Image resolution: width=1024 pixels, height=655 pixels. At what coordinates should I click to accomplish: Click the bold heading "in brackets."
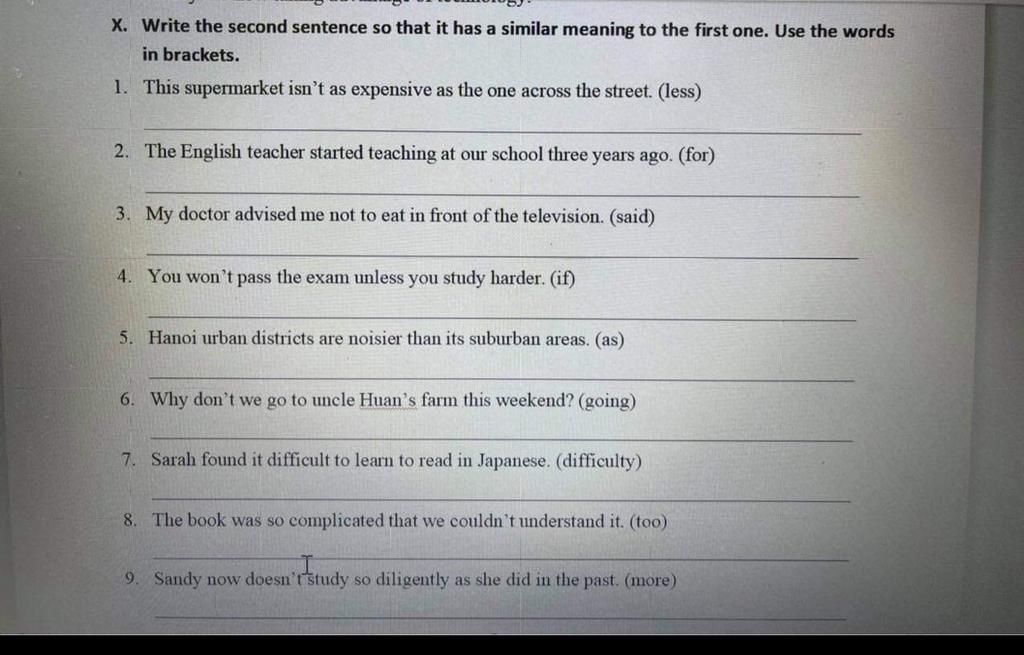click(191, 55)
